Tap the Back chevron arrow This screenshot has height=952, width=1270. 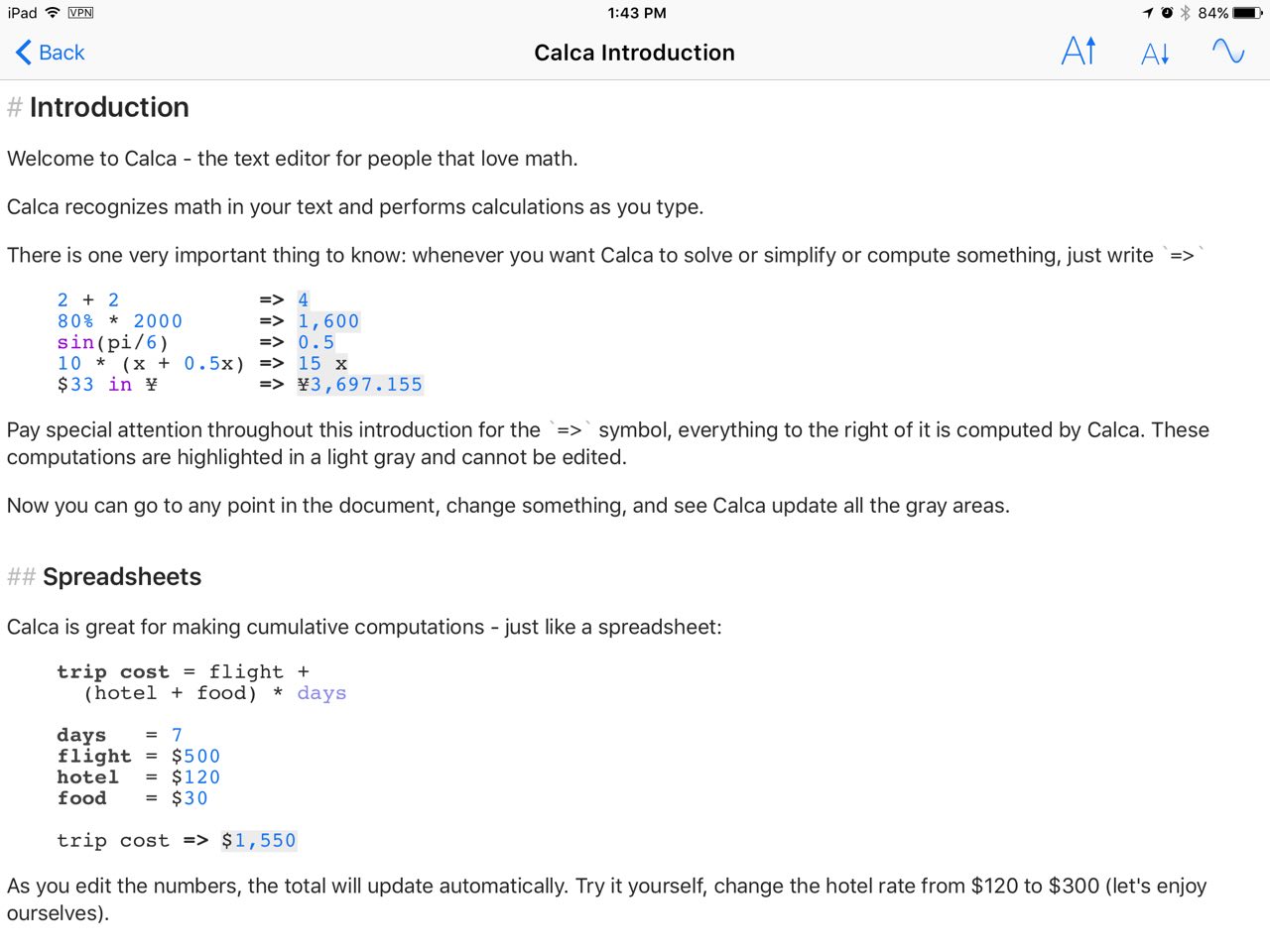(x=24, y=53)
